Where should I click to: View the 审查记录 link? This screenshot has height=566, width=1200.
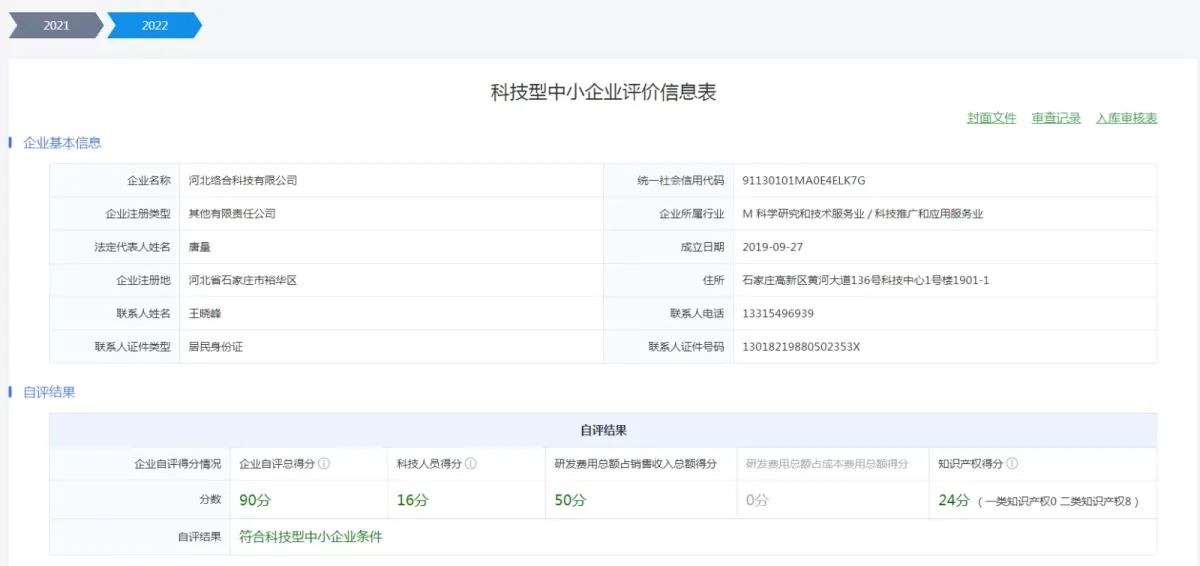pyautogui.click(x=1056, y=118)
